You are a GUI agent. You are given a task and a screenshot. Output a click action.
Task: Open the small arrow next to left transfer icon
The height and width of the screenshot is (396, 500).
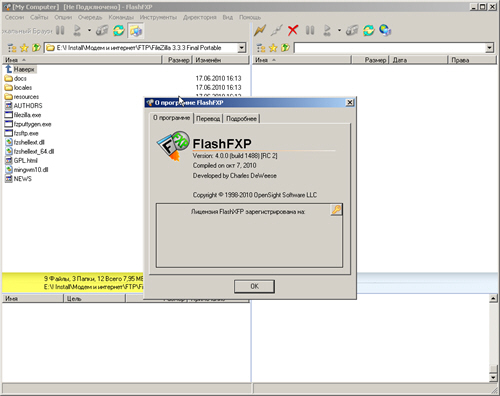(89, 31)
